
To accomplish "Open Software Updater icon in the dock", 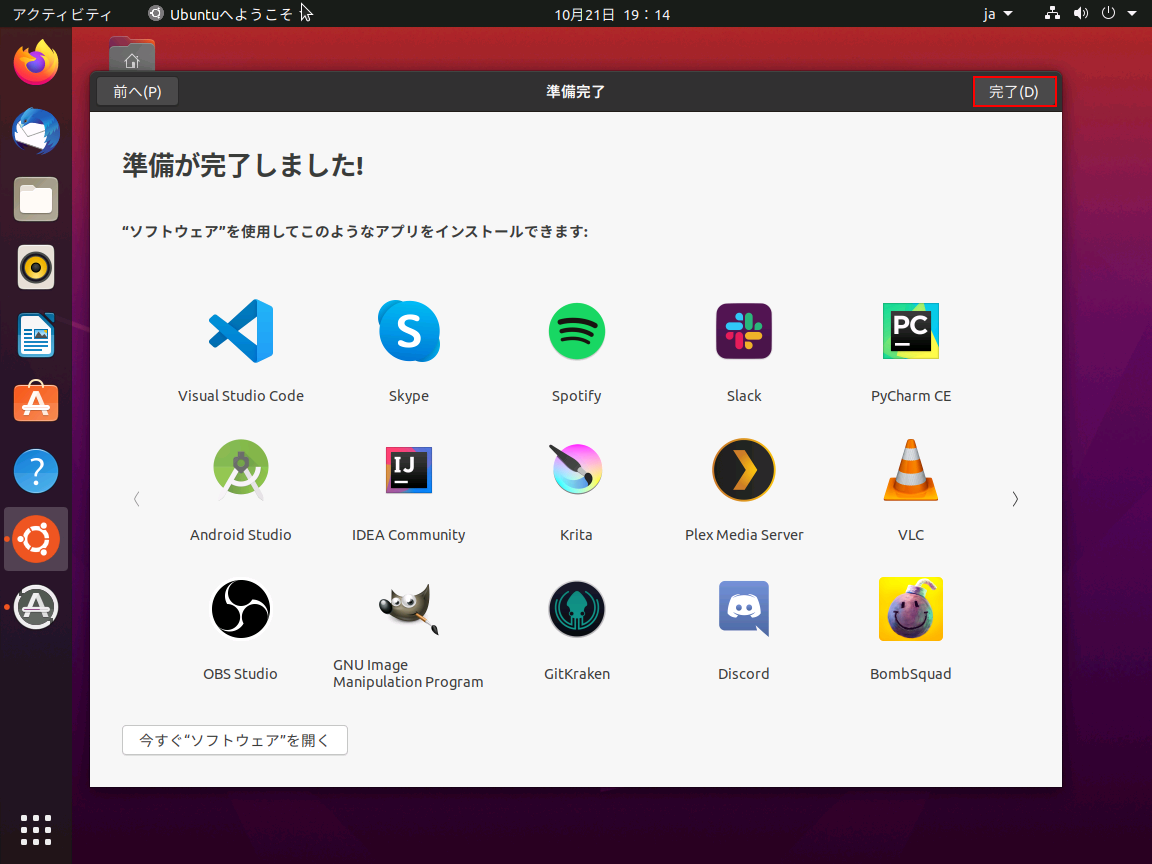I will click(36, 607).
